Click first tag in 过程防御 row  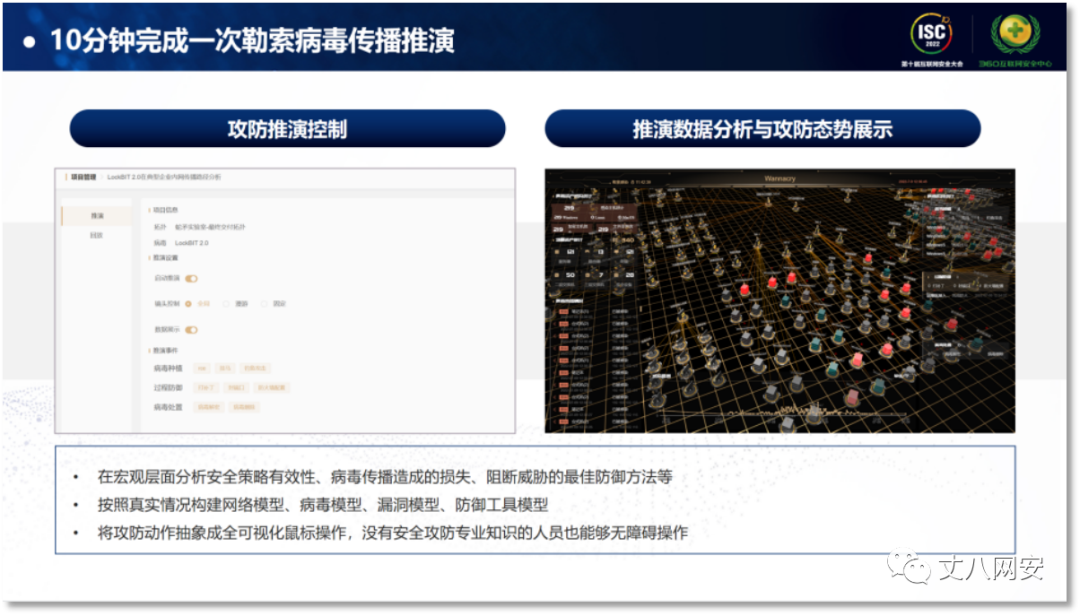(205, 388)
